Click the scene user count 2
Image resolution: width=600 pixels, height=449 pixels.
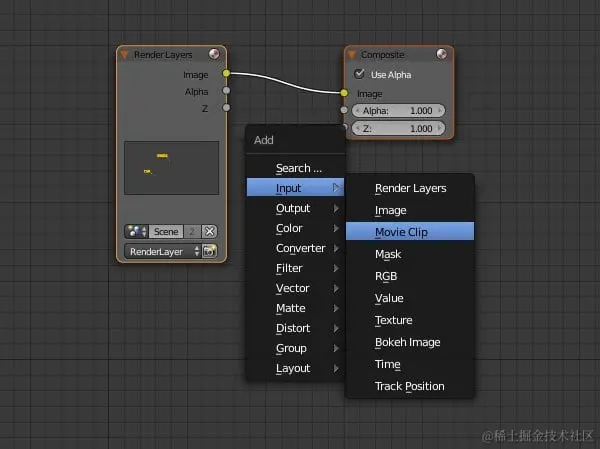pyautogui.click(x=192, y=232)
